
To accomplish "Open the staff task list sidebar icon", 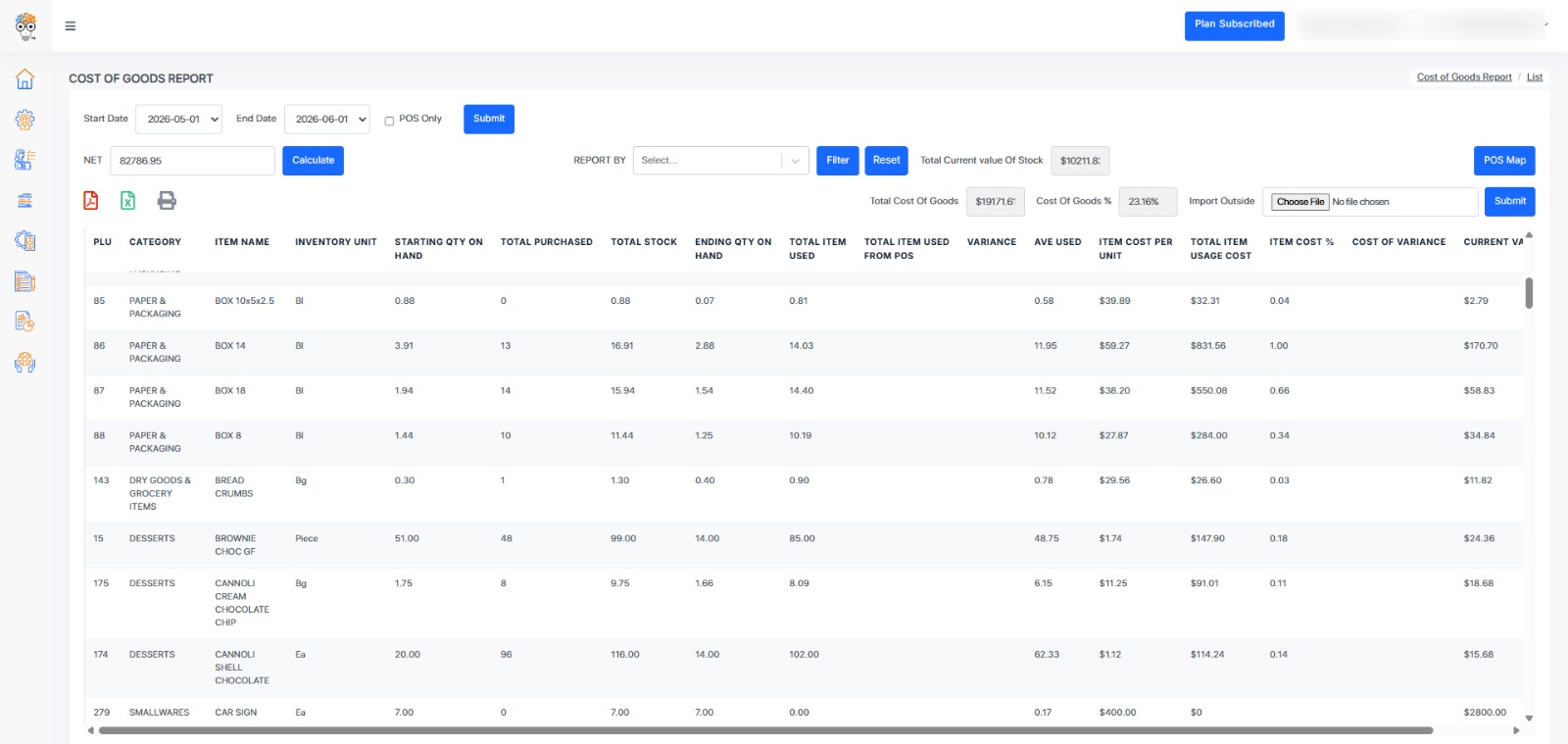I will pos(25,160).
